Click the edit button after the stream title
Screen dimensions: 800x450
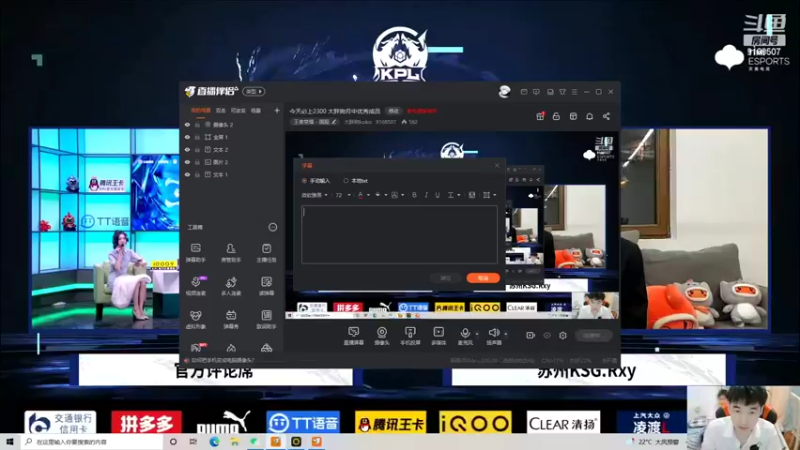pos(393,111)
